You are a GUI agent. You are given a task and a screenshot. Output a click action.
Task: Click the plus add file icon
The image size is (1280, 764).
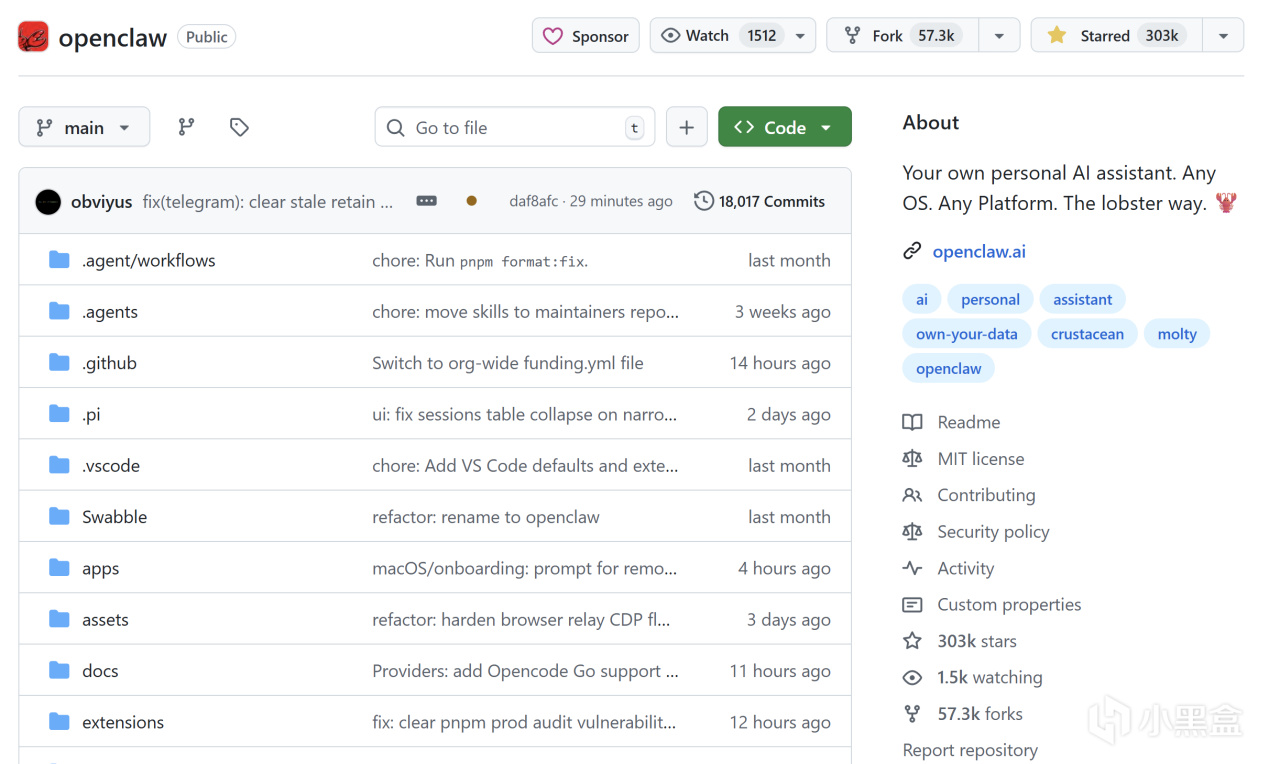686,127
